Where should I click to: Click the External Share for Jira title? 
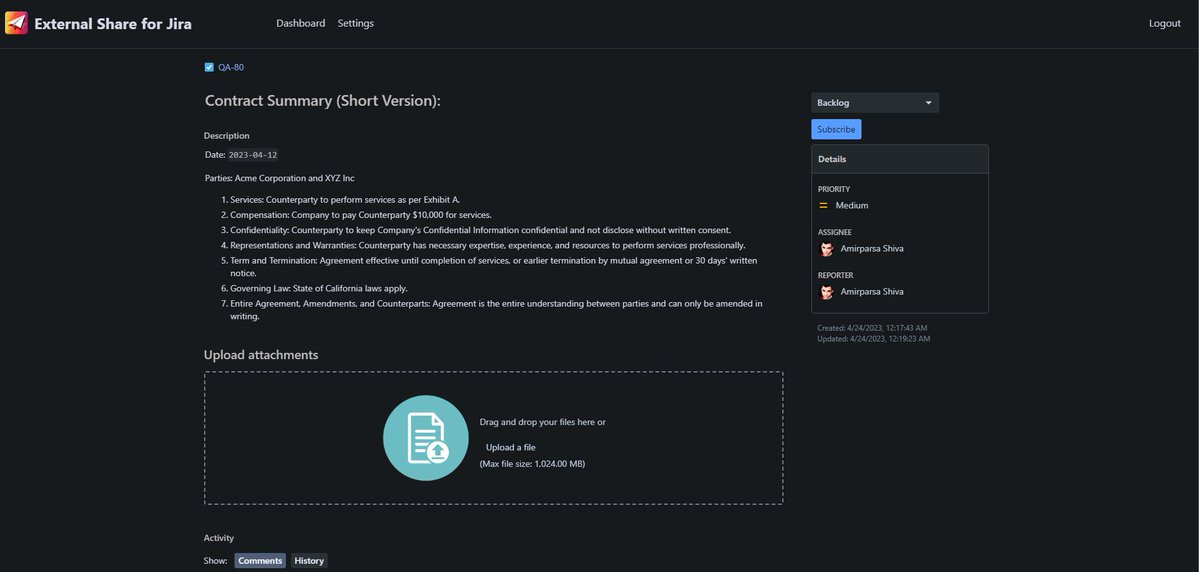pos(113,23)
